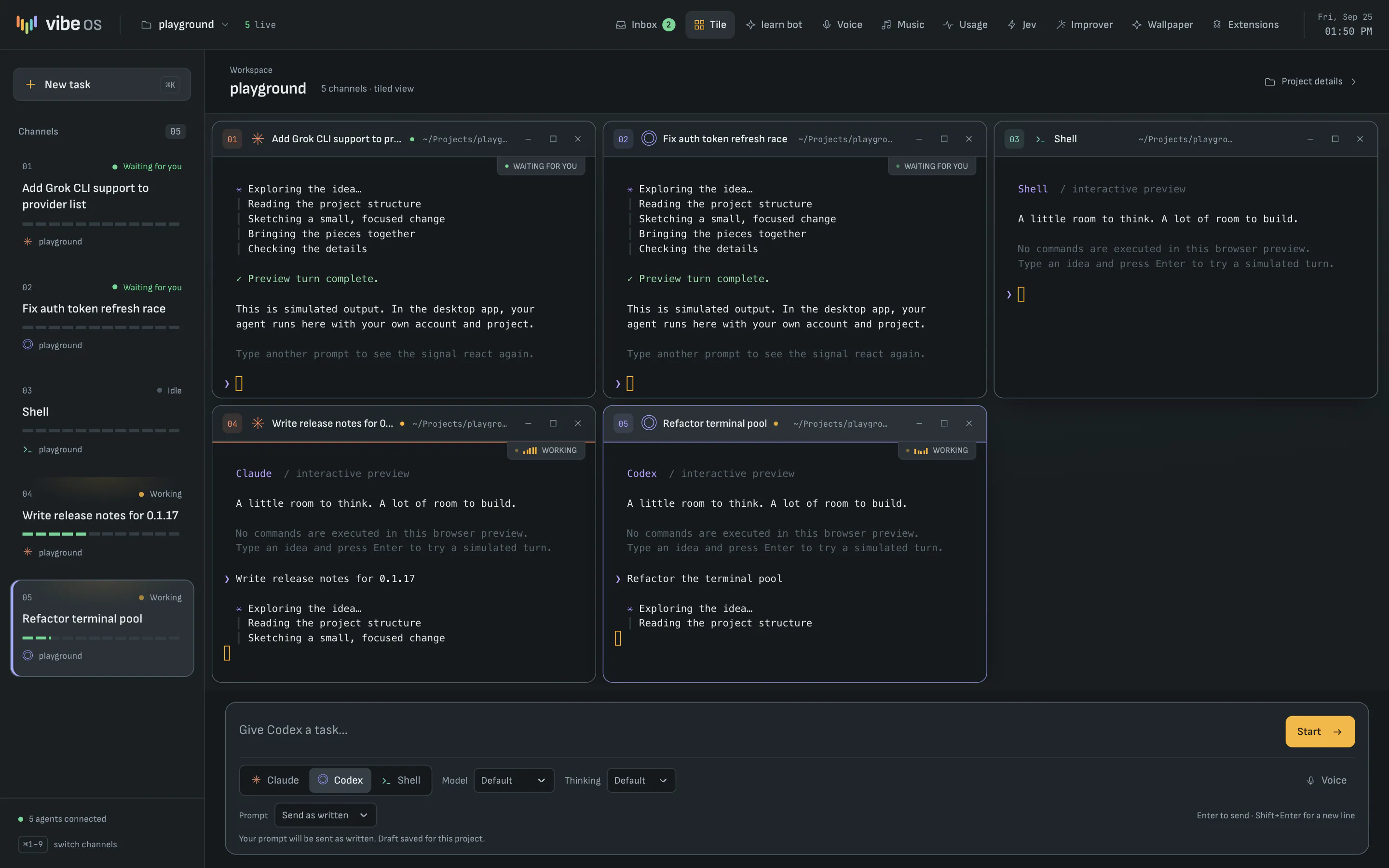Switch to Tile view
Screen dimensions: 1389x868
(710, 25)
